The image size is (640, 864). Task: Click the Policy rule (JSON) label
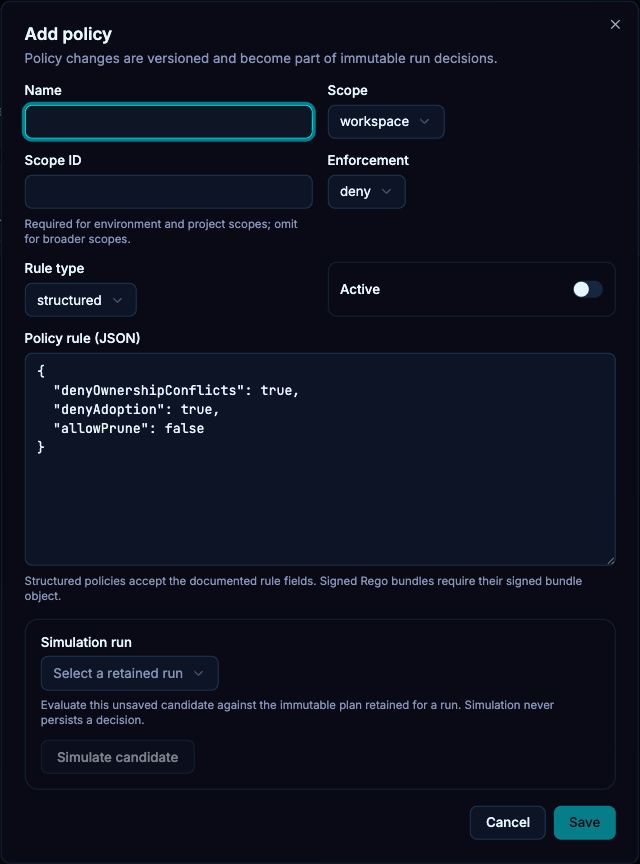coord(82,338)
